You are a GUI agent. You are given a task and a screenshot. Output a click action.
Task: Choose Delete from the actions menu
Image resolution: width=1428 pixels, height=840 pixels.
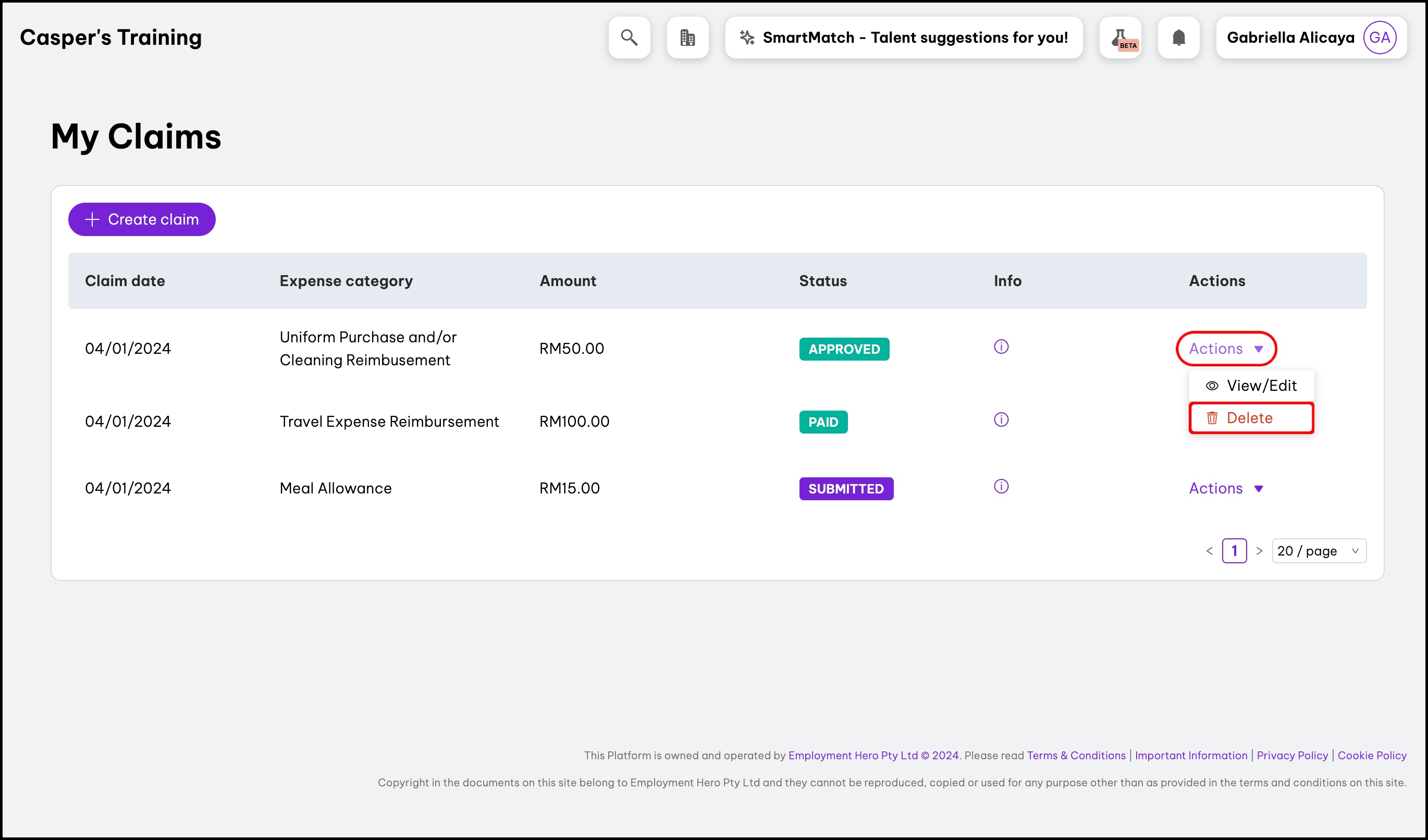point(1251,418)
